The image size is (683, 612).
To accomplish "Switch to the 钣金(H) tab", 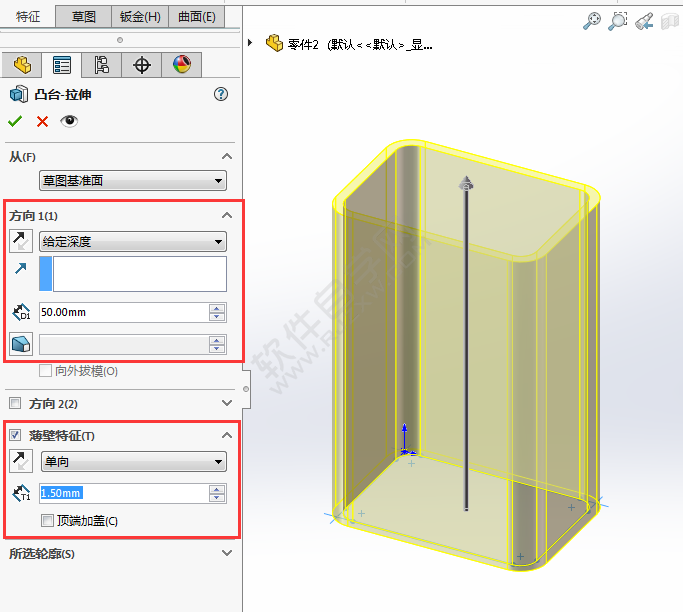I will click(x=140, y=17).
